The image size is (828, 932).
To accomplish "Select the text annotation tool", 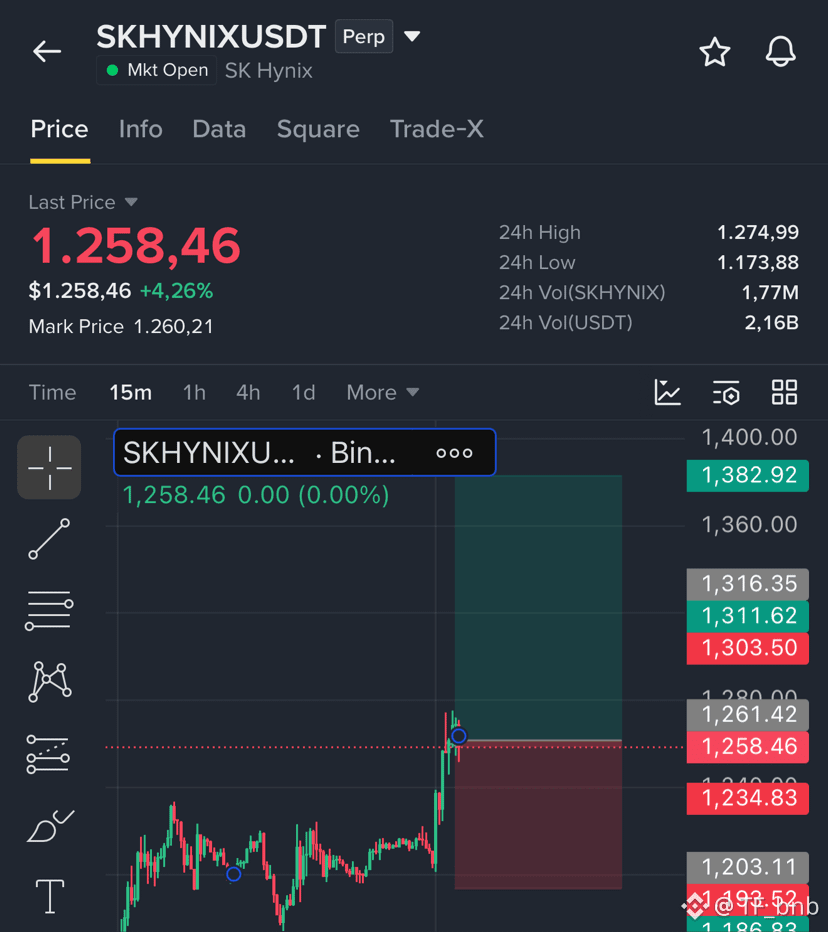I will [50, 896].
